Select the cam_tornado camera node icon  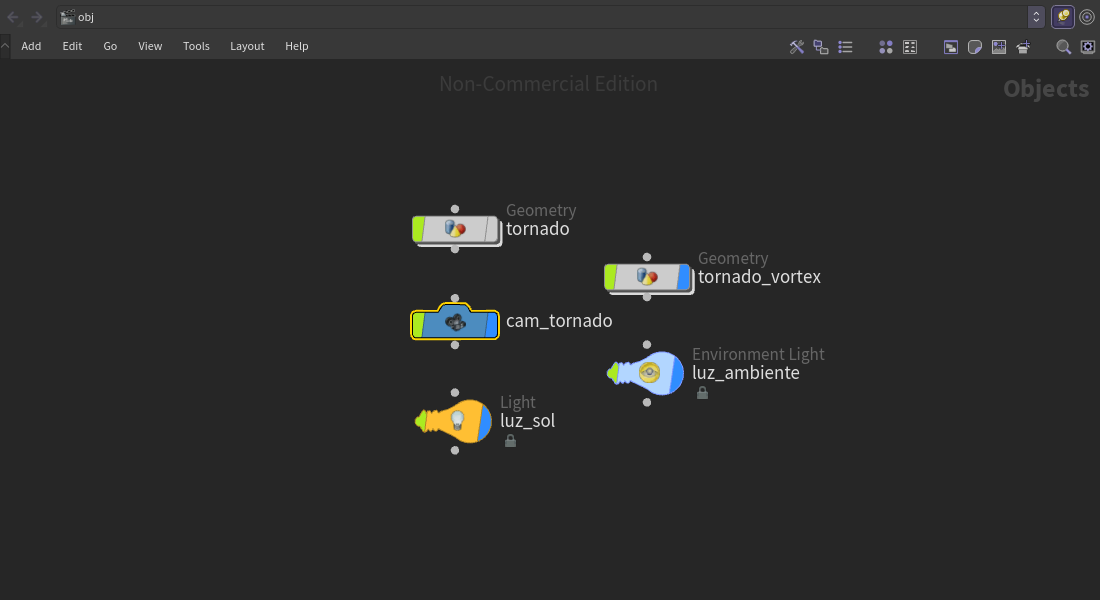pos(455,324)
